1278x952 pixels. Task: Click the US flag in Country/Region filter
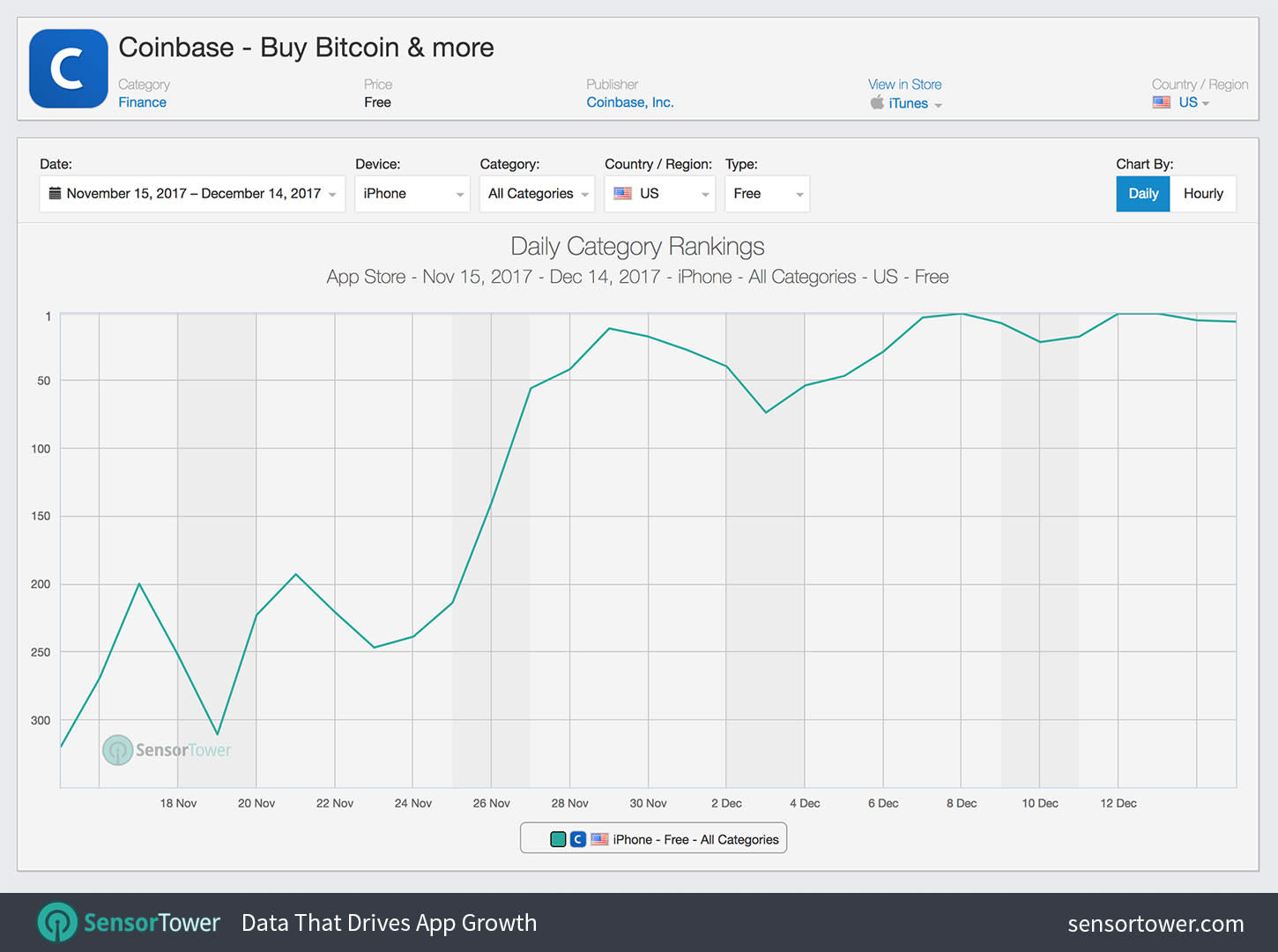pyautogui.click(x=623, y=193)
